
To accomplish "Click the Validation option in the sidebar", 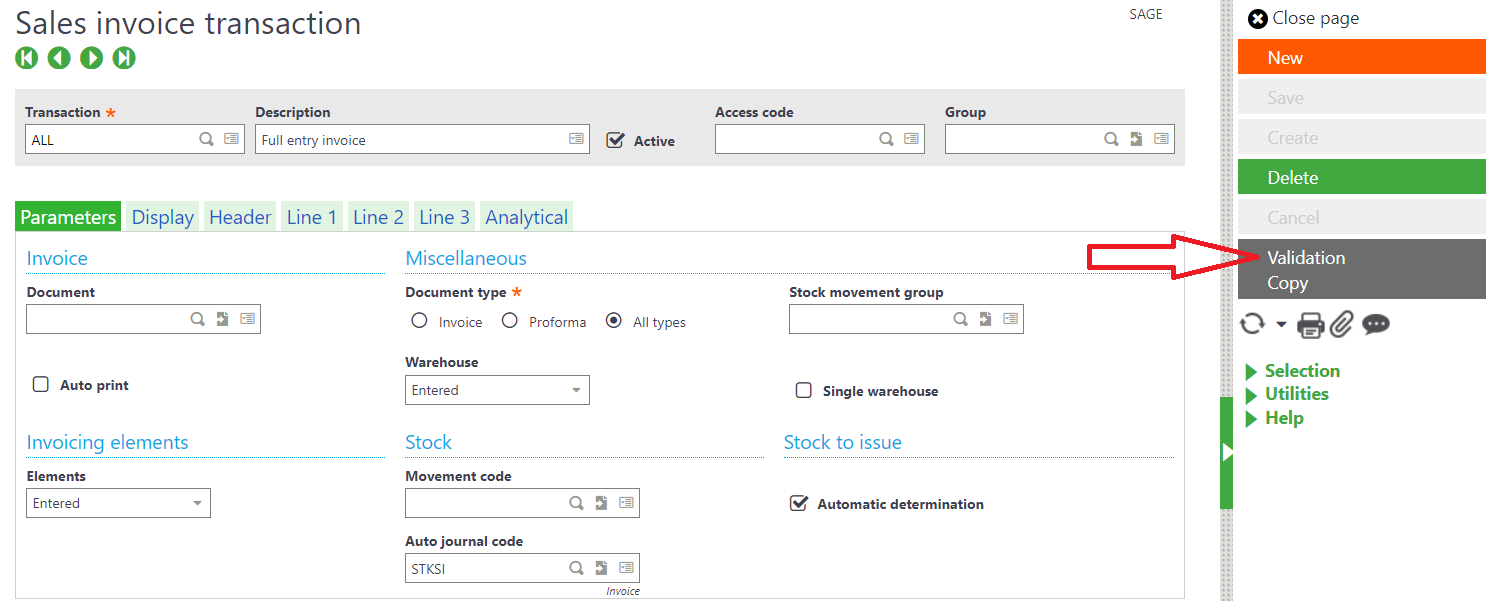I will [x=1306, y=257].
